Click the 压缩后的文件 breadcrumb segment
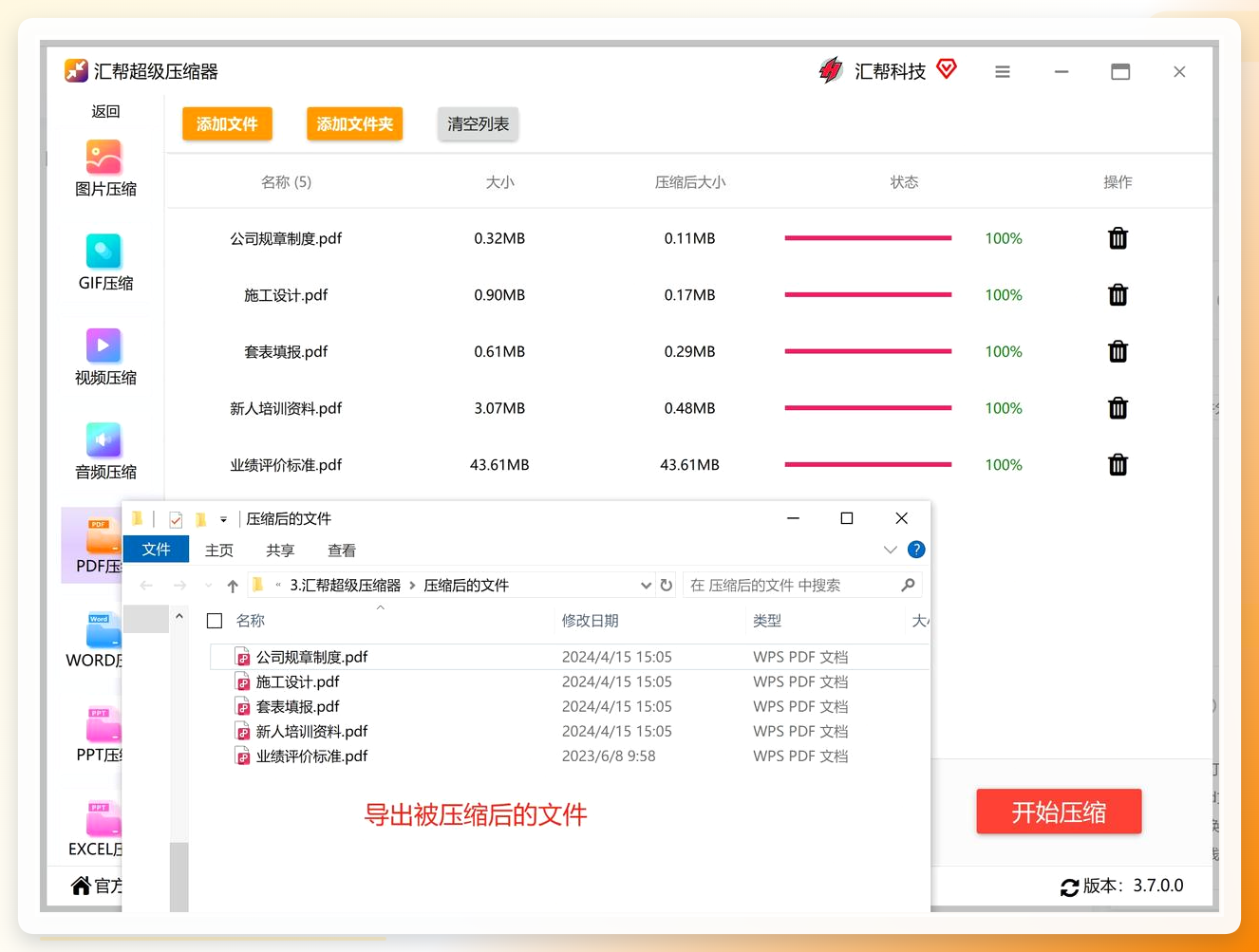 (x=466, y=586)
